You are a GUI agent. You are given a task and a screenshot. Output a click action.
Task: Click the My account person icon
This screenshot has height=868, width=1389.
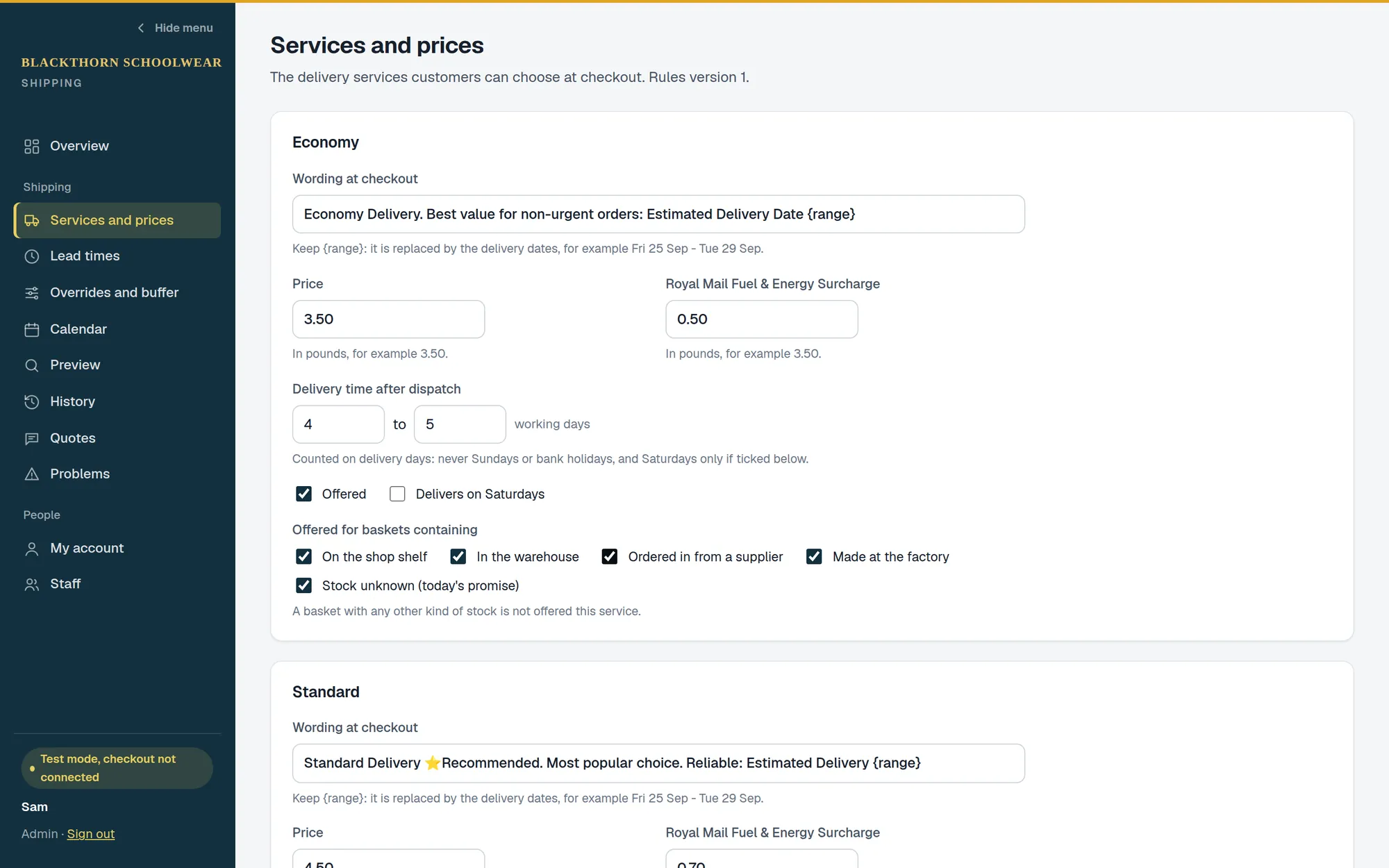[32, 549]
